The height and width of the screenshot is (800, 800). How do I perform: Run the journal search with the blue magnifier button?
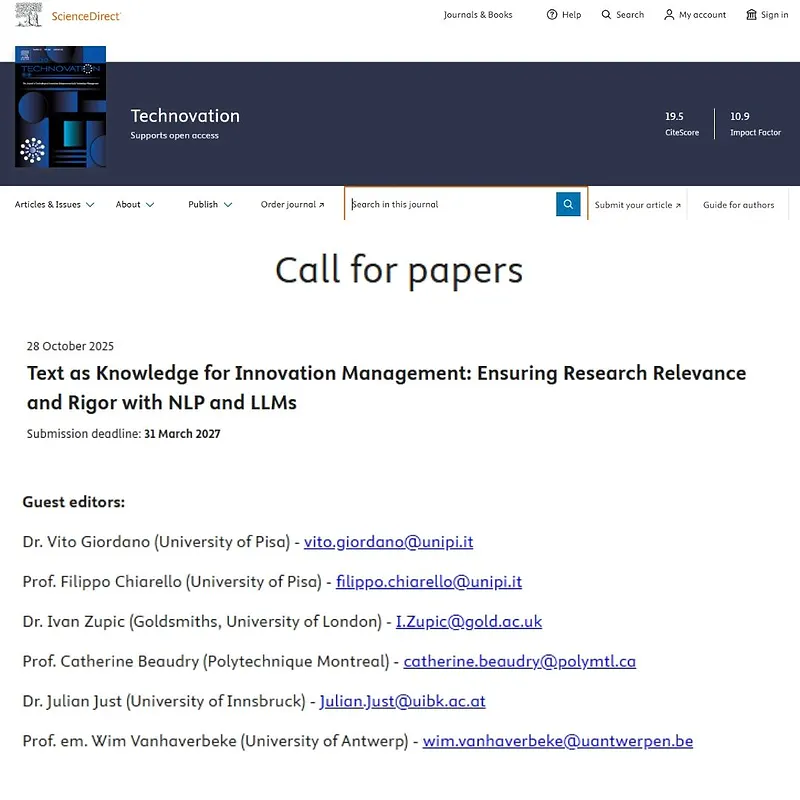tap(568, 204)
